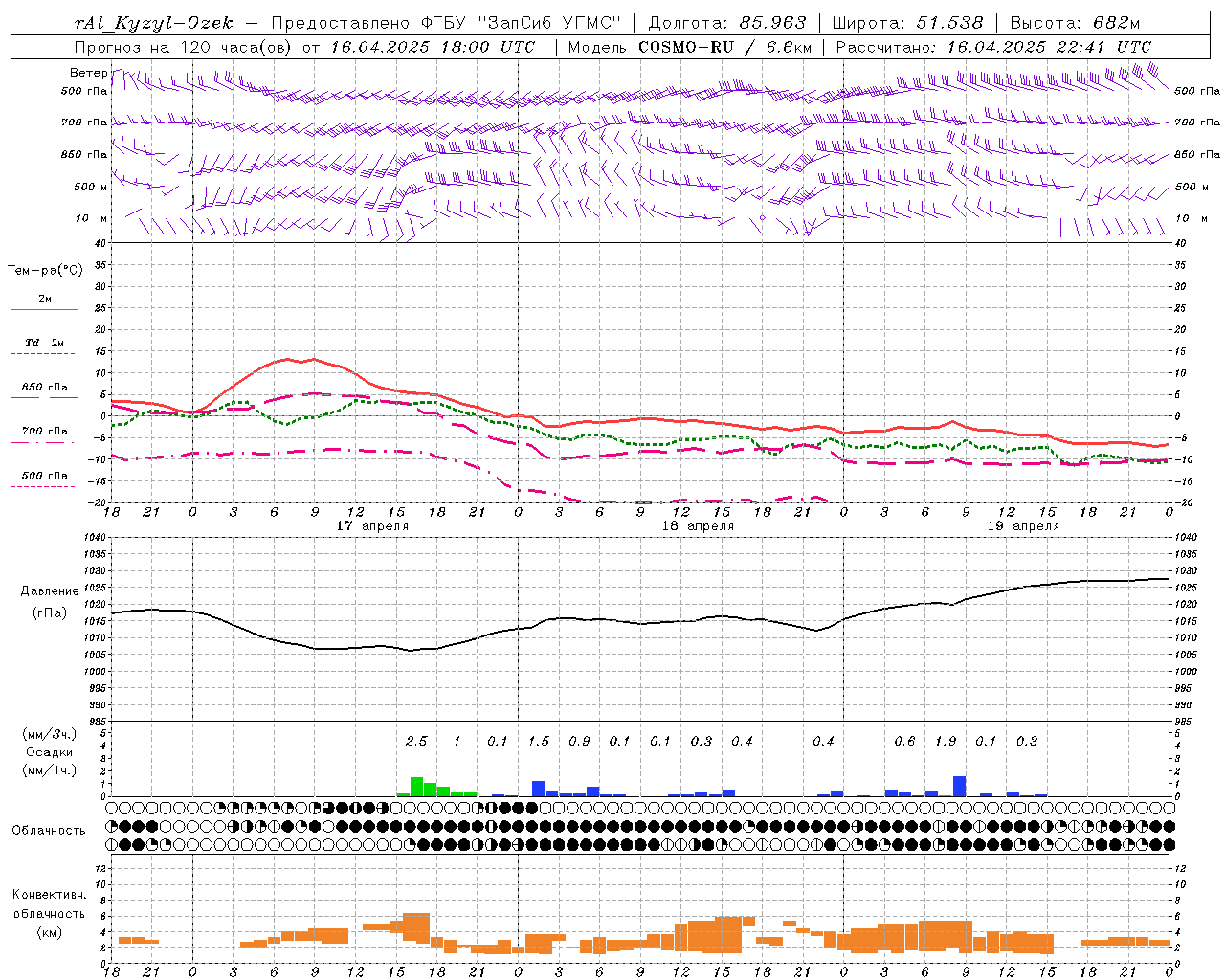
Task: Click the 1.9 precipitation total
Action: coord(946,741)
